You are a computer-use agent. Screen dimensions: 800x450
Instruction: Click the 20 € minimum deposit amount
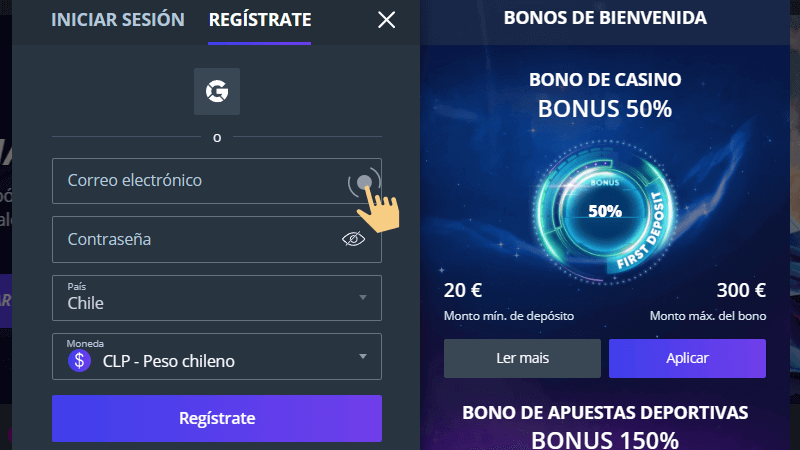[463, 292]
